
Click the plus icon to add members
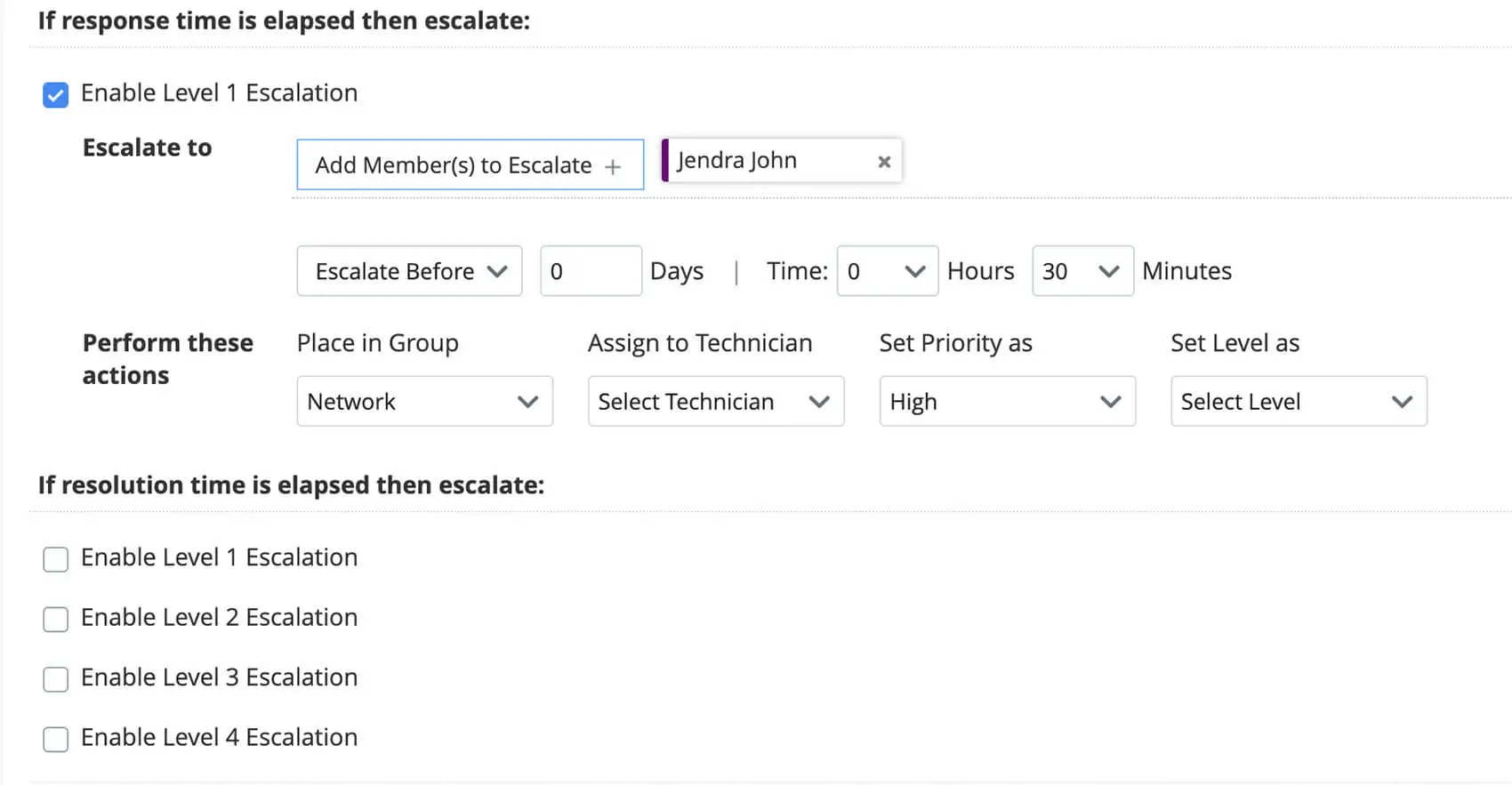click(613, 166)
